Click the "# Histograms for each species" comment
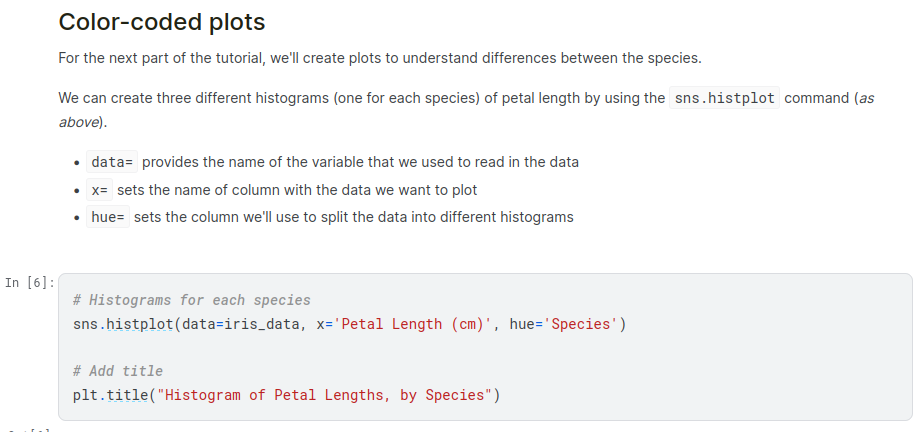The height and width of the screenshot is (432, 921). [191, 300]
